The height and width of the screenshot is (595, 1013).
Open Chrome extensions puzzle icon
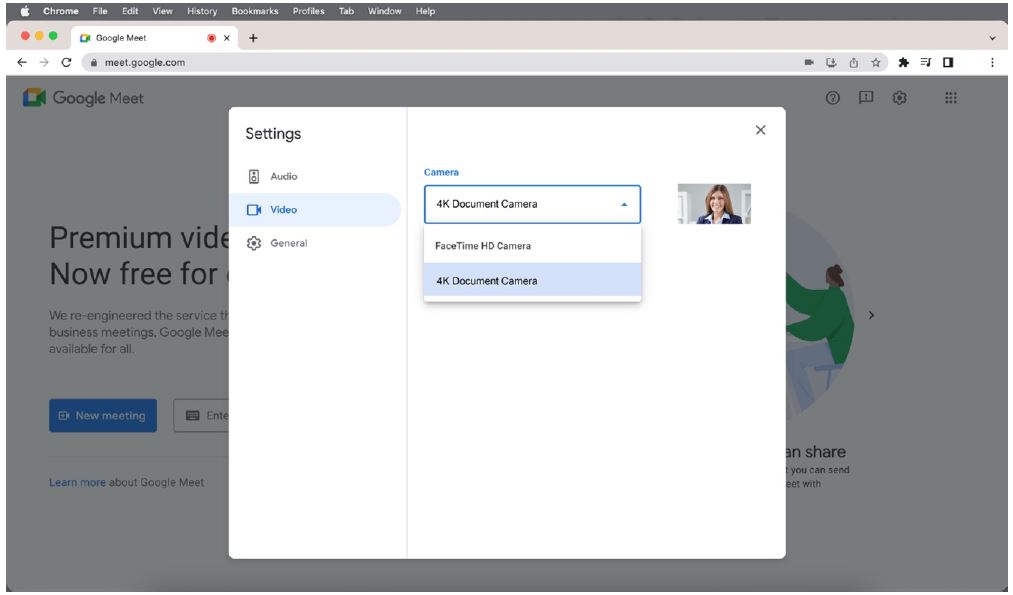pos(903,62)
